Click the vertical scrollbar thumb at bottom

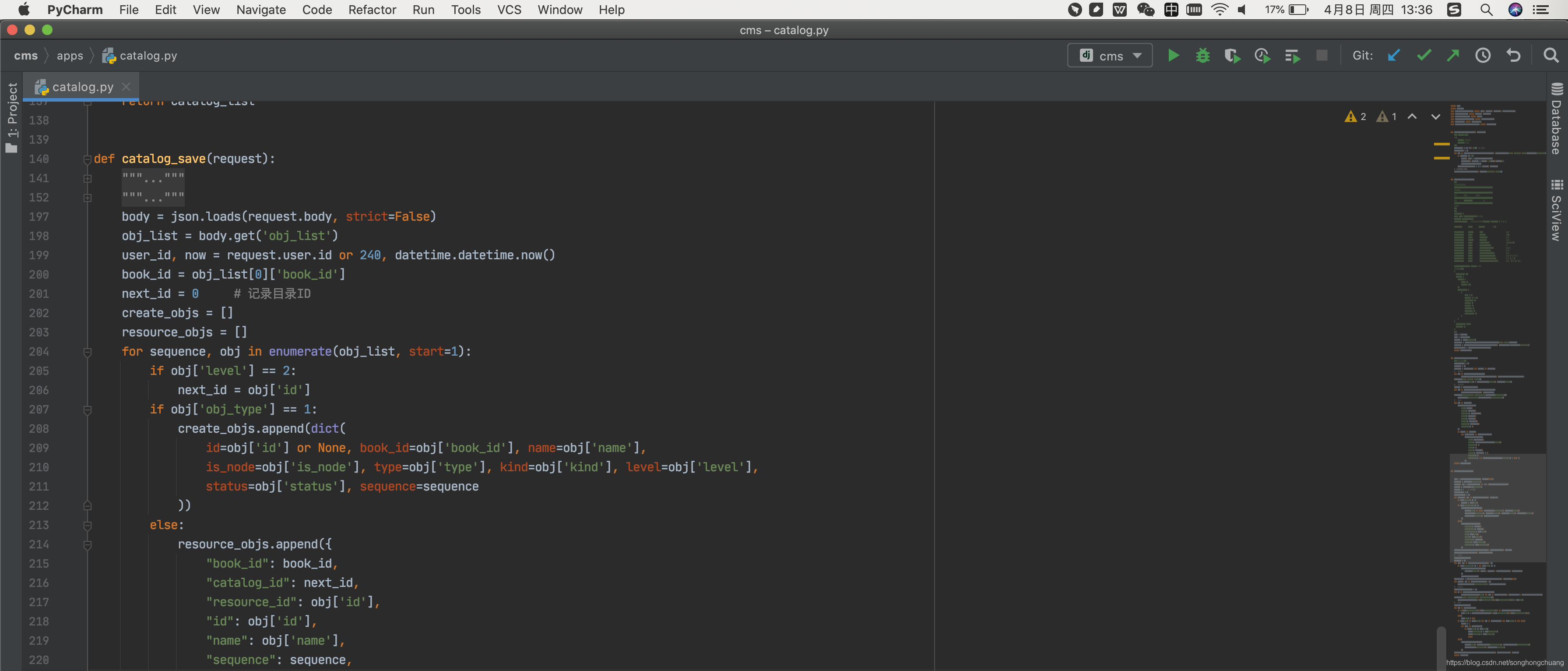(x=1441, y=648)
